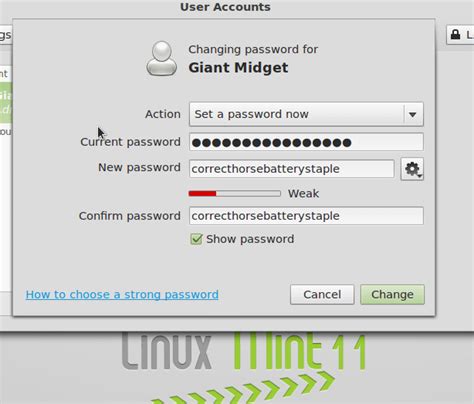Screen dimensions: 474x404
Task: Focus the Current password field
Action: coord(306,142)
